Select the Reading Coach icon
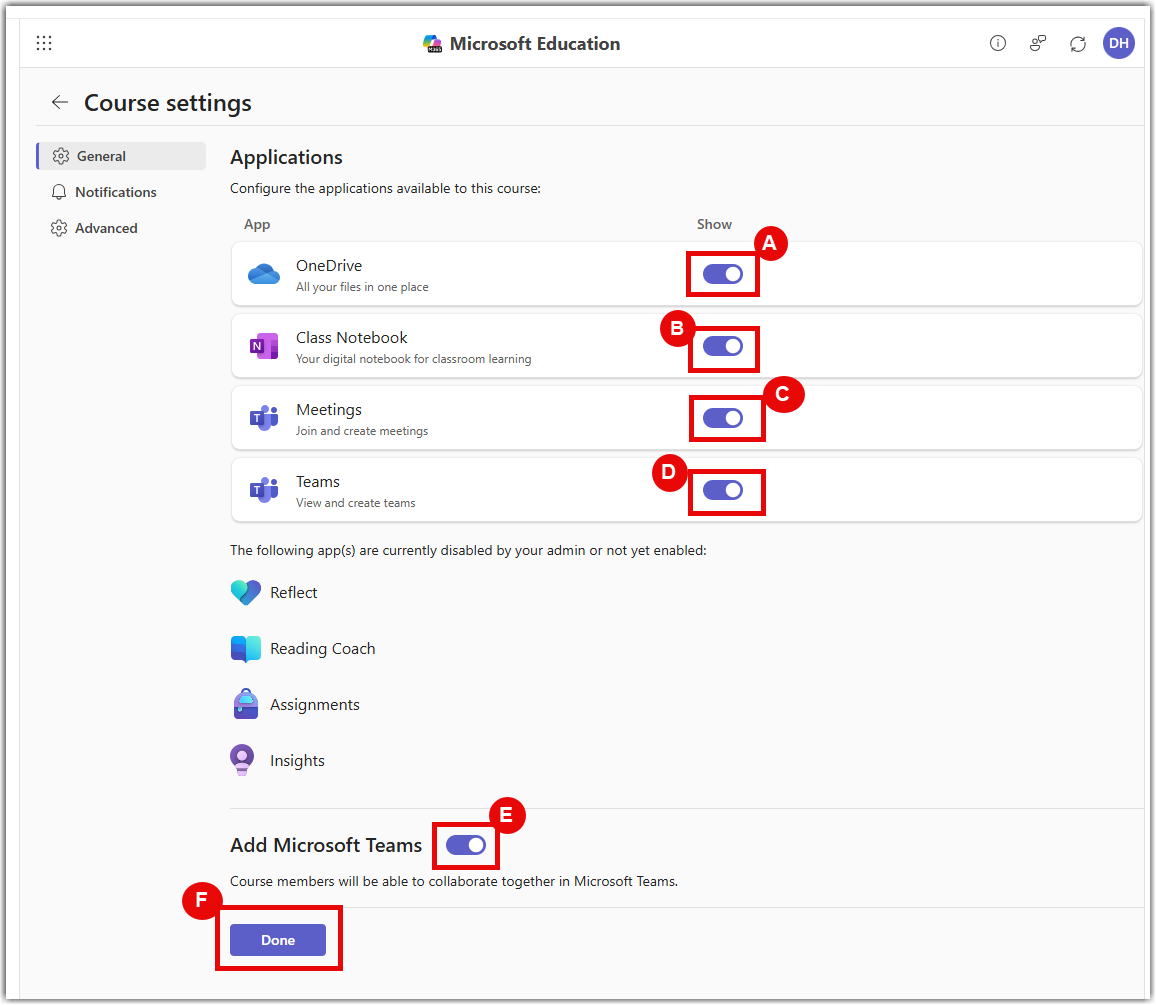 click(245, 648)
